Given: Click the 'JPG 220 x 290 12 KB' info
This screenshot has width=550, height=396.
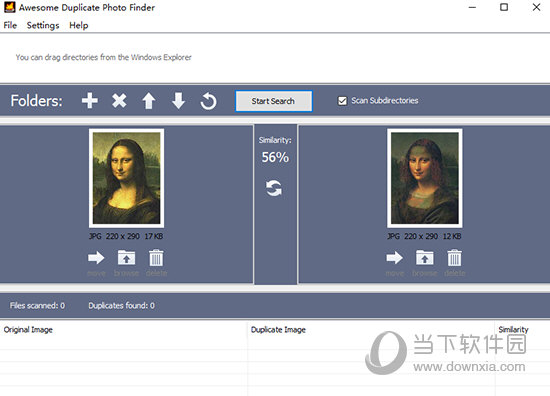Looking at the screenshot, I should pyautogui.click(x=424, y=236).
